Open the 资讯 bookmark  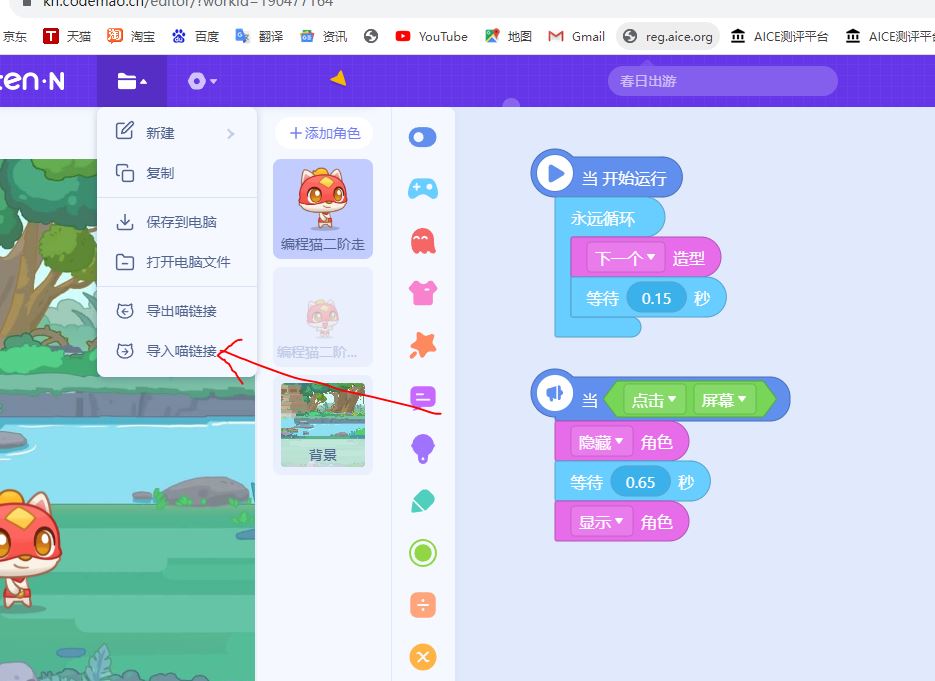323,36
